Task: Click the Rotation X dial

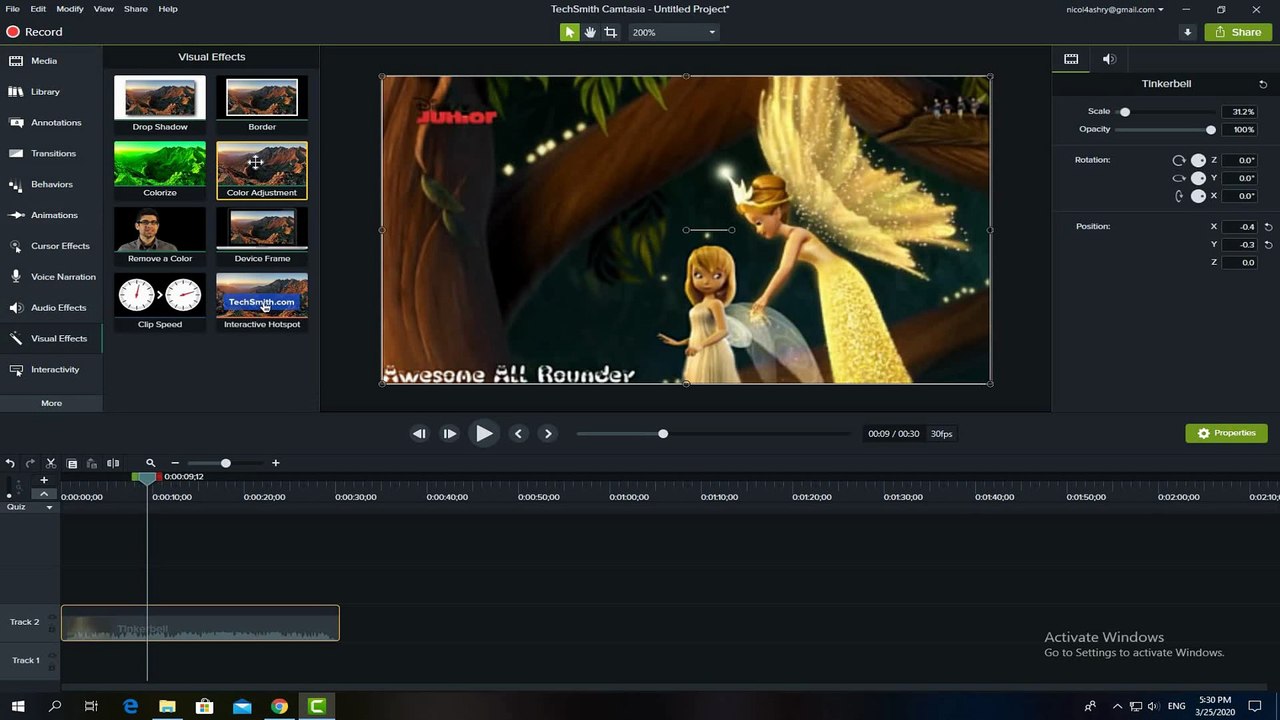Action: [1198, 196]
